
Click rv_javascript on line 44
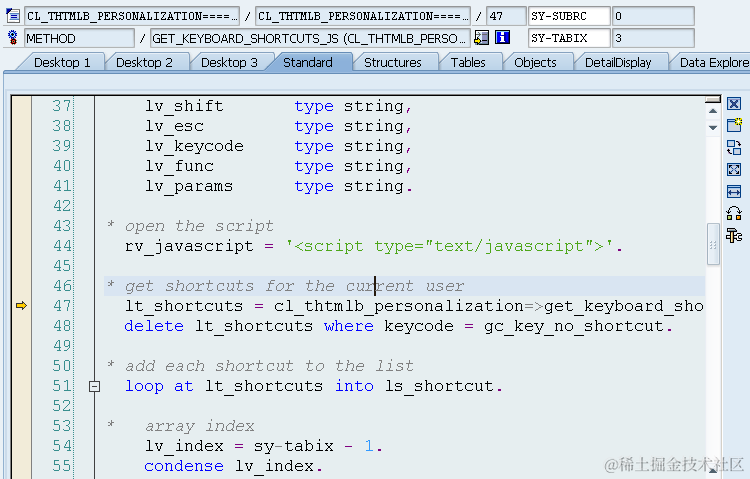(x=189, y=246)
